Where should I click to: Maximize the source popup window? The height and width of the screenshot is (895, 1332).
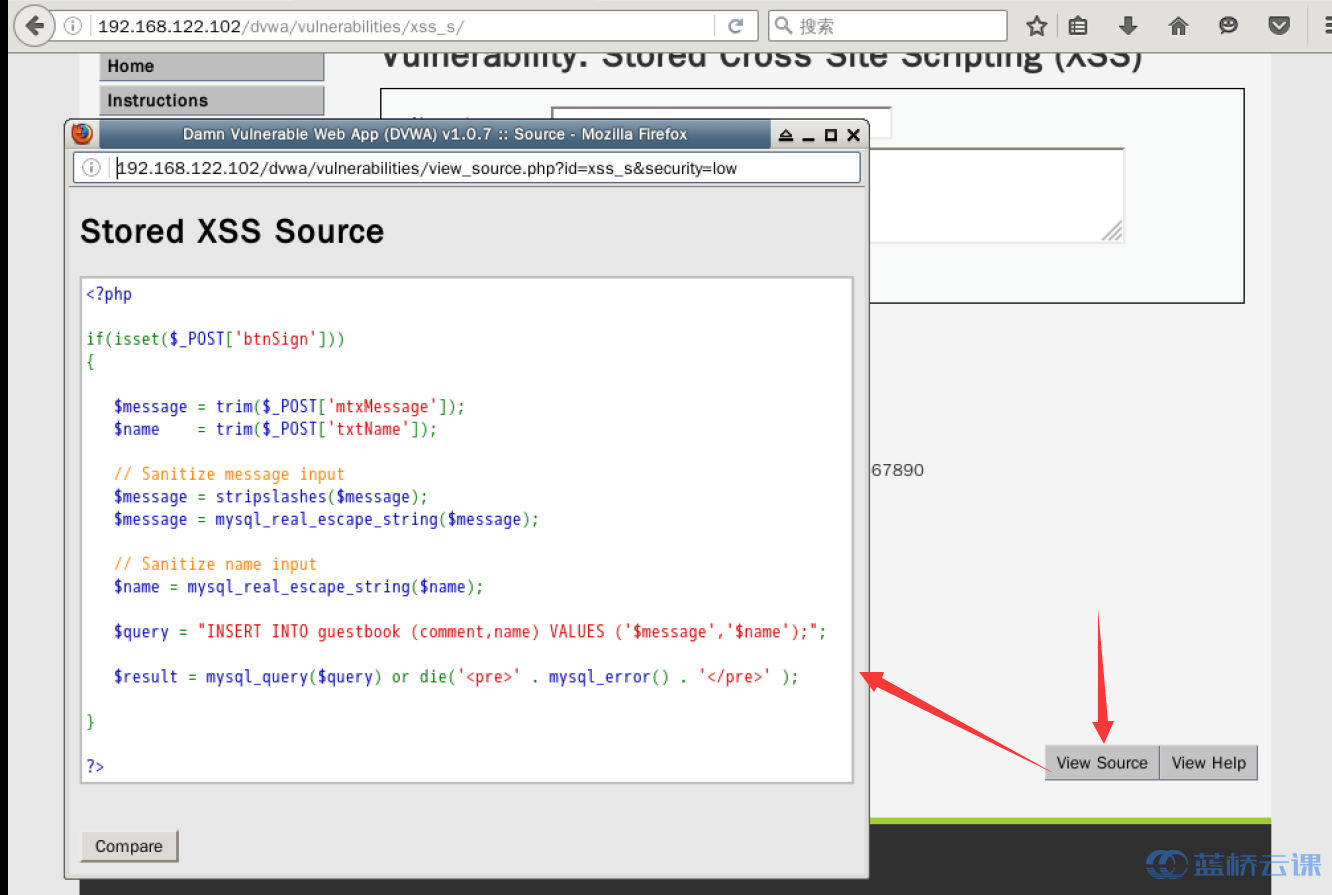click(x=831, y=135)
